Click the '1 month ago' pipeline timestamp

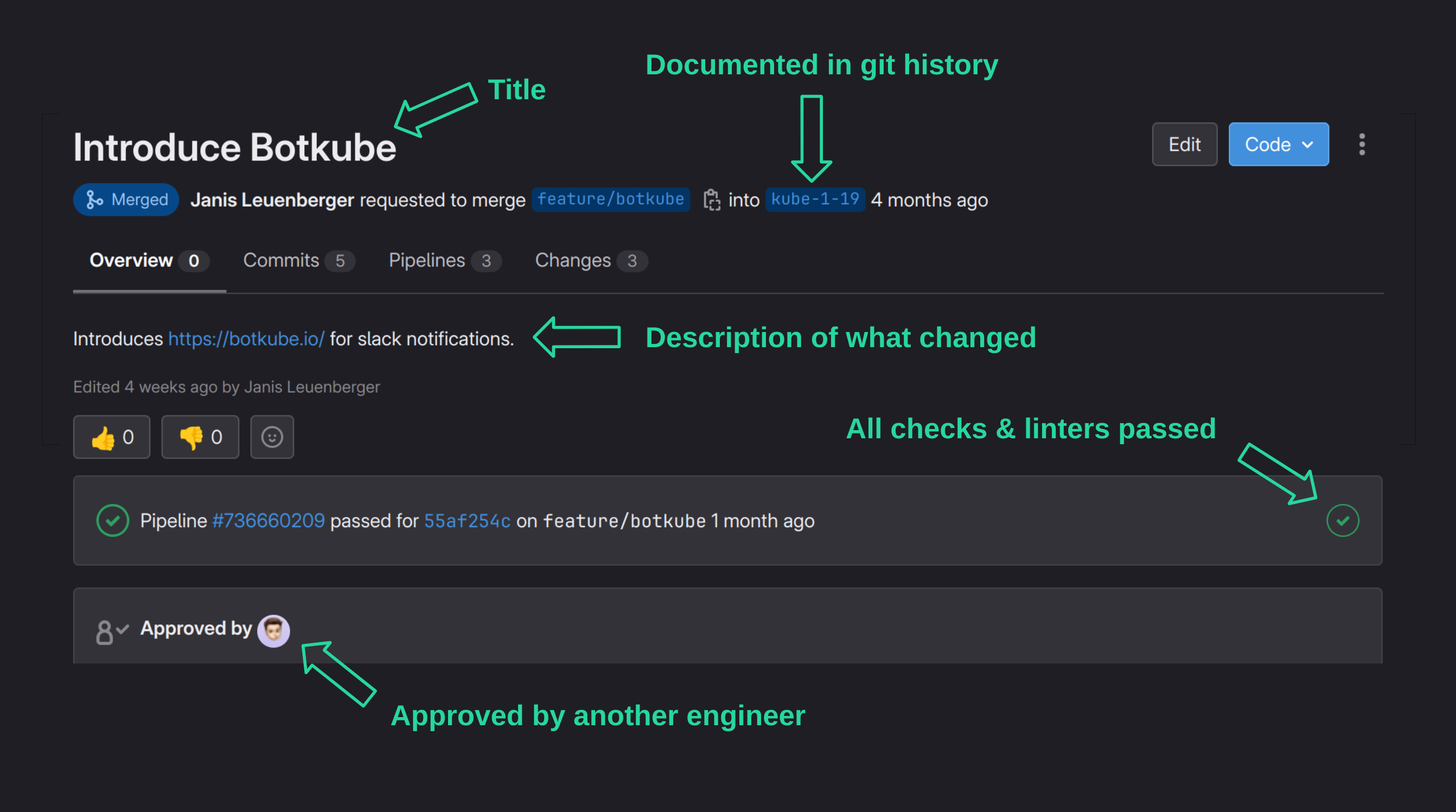[763, 520]
